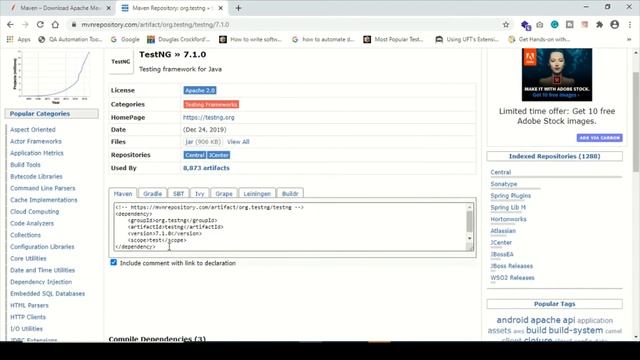This screenshot has width=640, height=360.
Task: Click inside the Maven dependency snippet box
Action: click(x=290, y=227)
